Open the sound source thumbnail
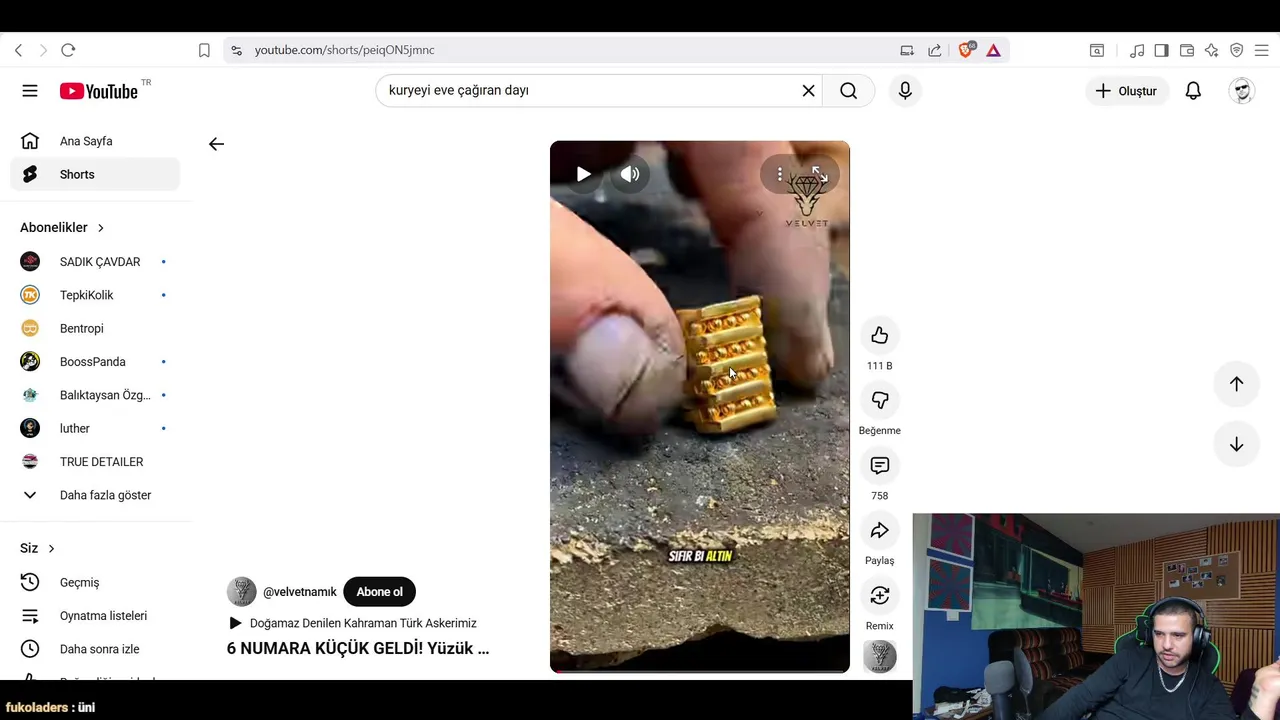Viewport: 1280px width, 720px height. pyautogui.click(x=880, y=657)
